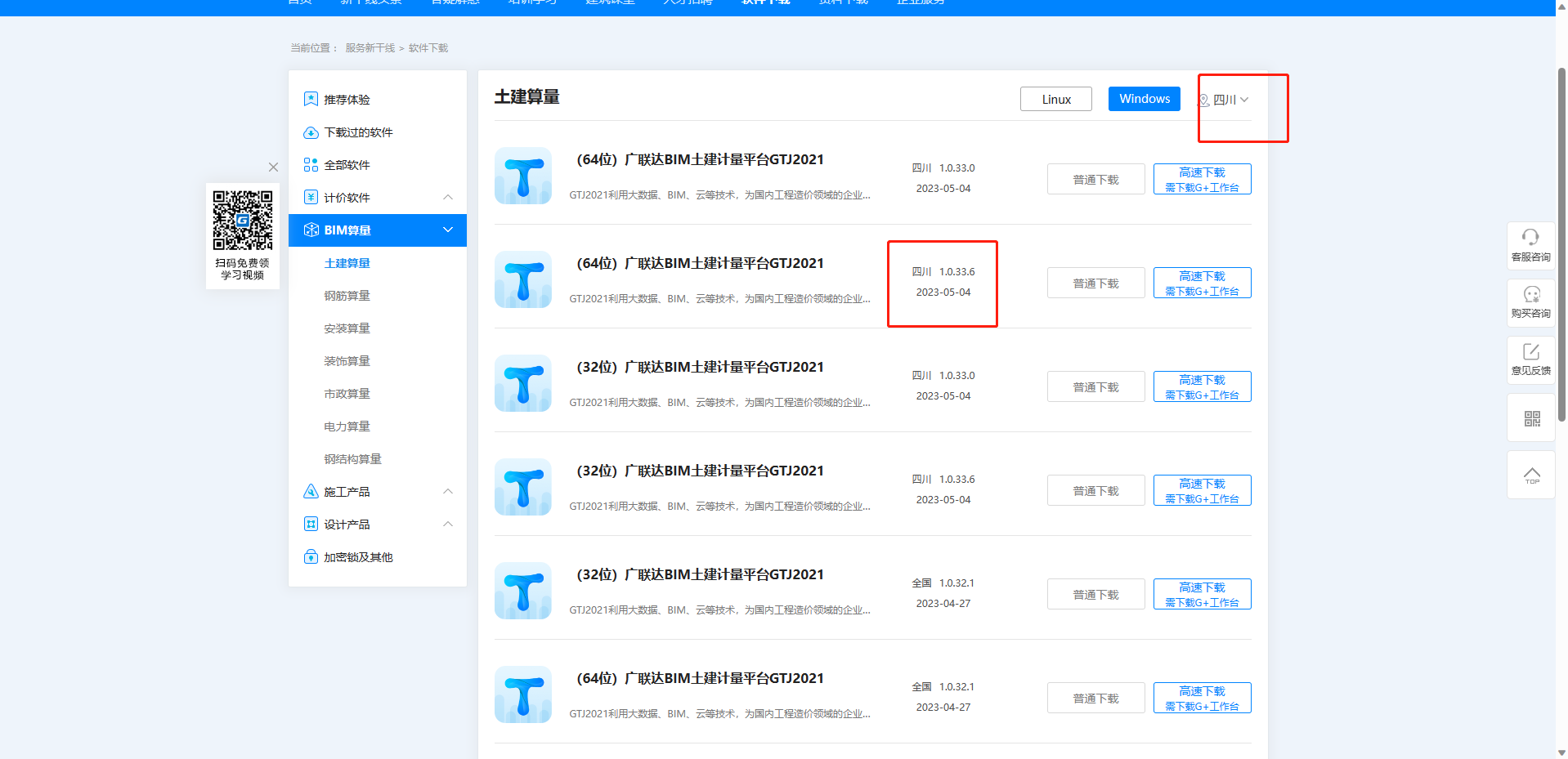Click 普通下载 for 64位 version 1.0.33.6
The image size is (1568, 759).
(x=1095, y=283)
